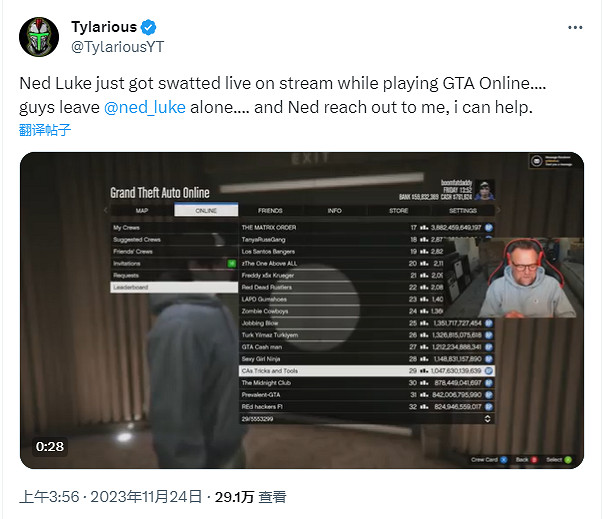Click the 0:28 video duration badge
Image resolution: width=603 pixels, height=519 pixels.
(x=50, y=447)
